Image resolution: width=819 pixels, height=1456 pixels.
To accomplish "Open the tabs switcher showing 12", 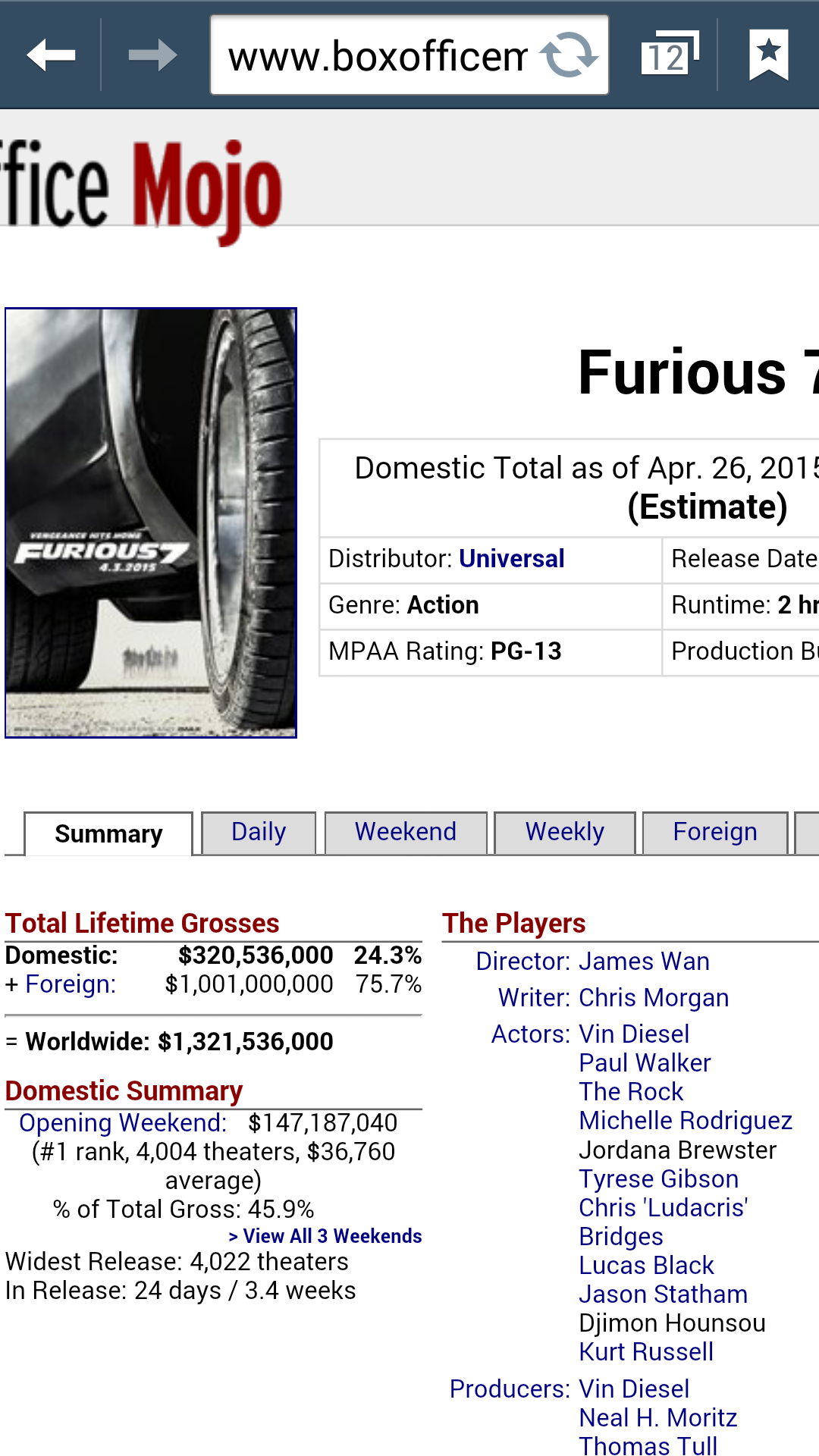I will [x=669, y=55].
